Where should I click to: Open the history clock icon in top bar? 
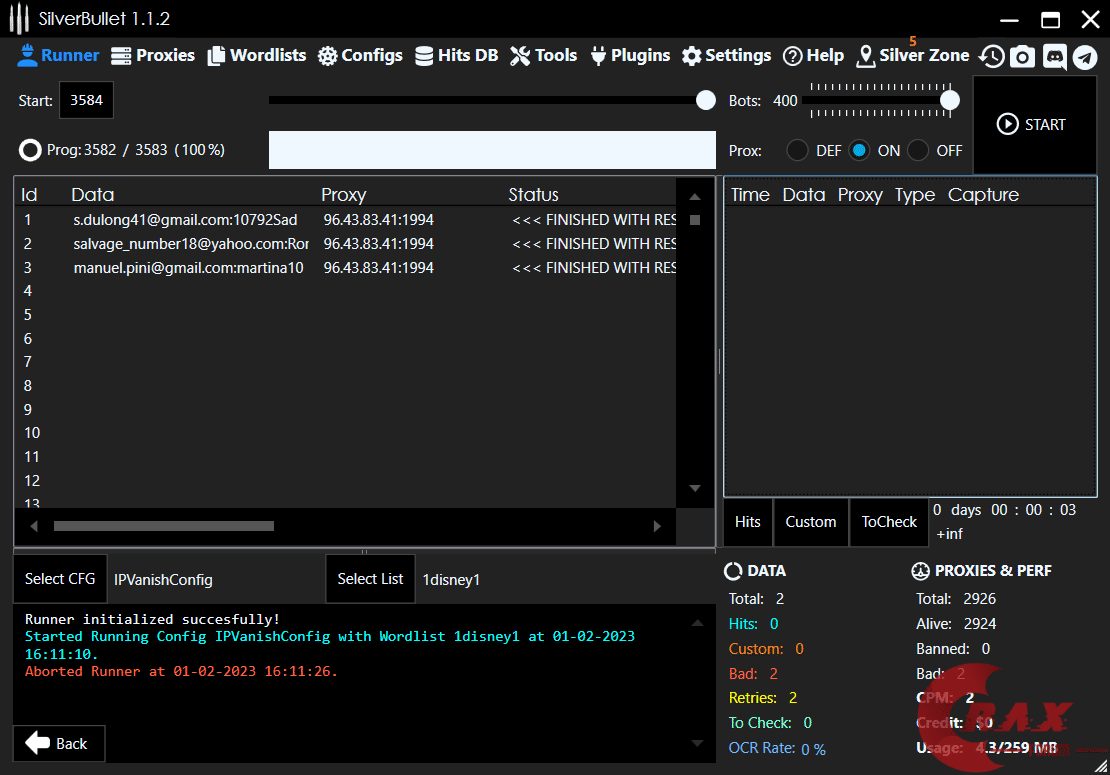991,57
